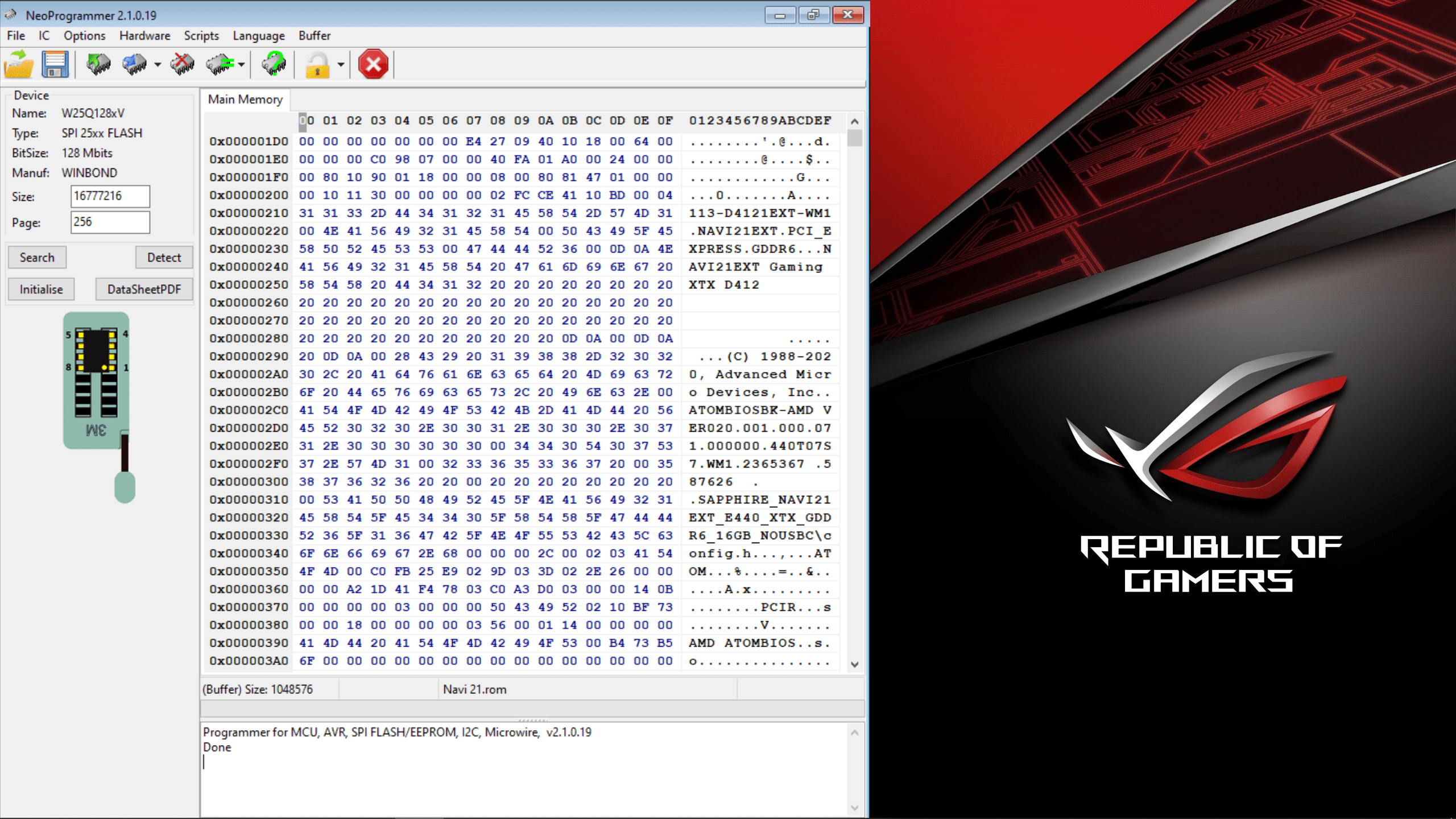
Task: Click the programmer socket chip diagram
Action: (98, 407)
